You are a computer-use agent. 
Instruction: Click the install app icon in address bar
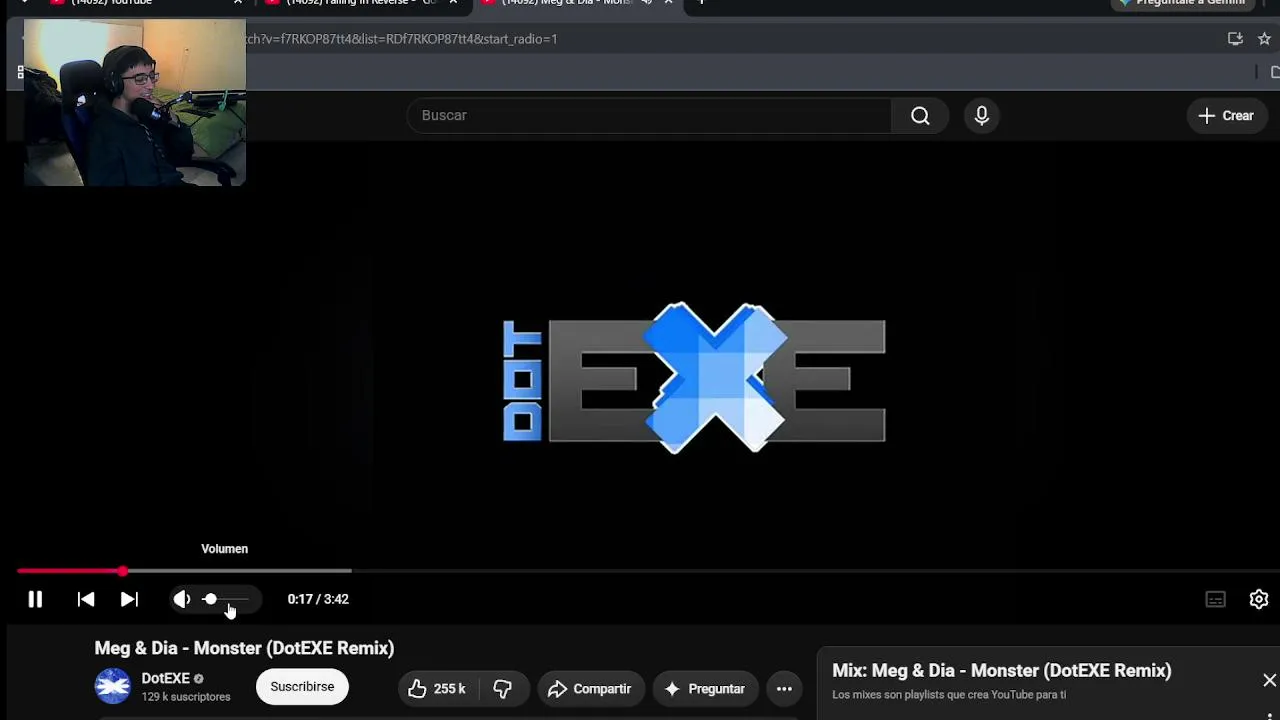pos(1235,39)
